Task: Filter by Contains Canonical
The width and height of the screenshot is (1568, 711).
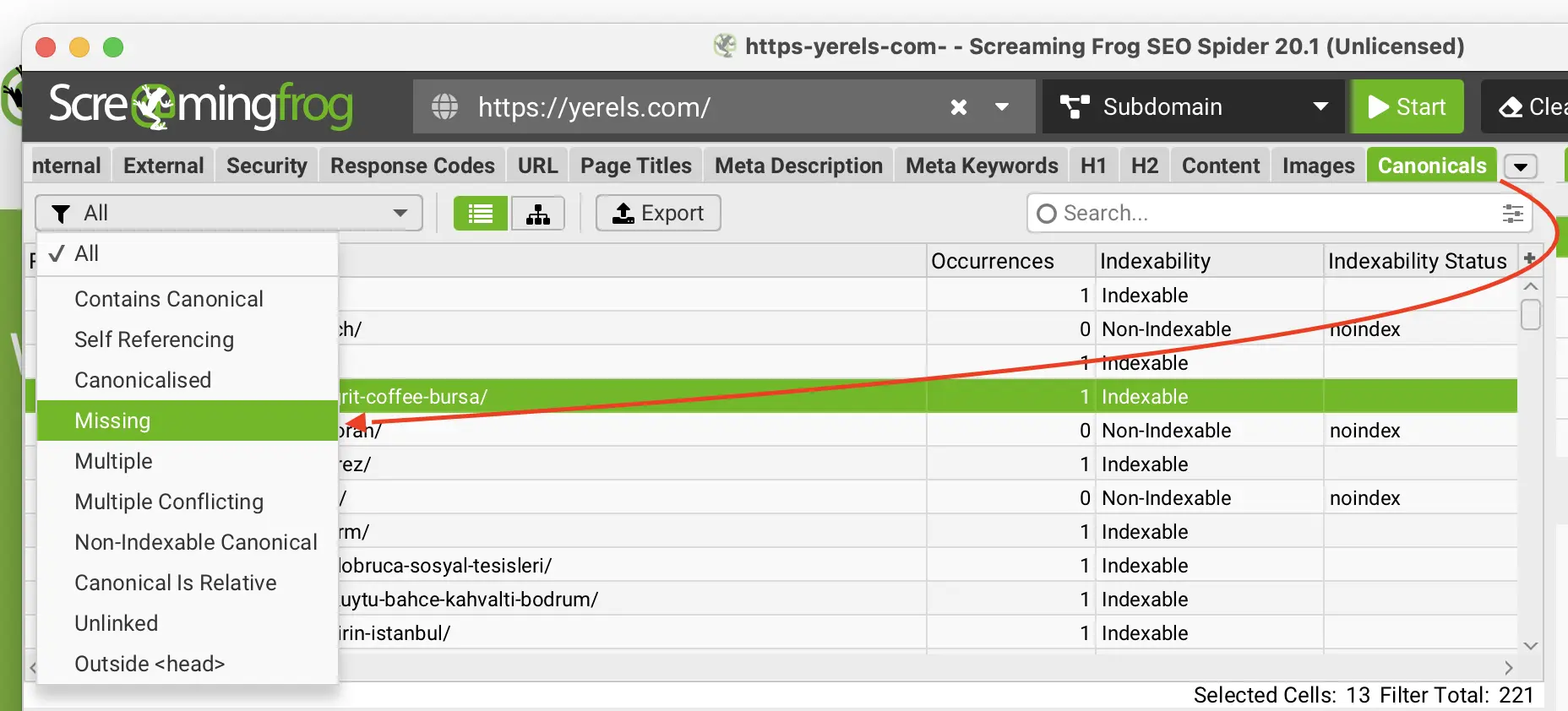Action: click(x=188, y=299)
